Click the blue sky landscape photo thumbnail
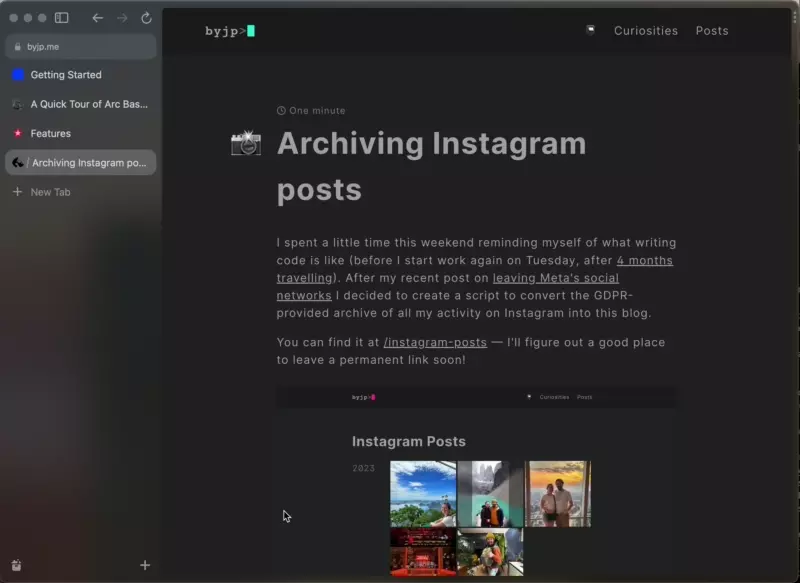Image resolution: width=800 pixels, height=583 pixels. coord(423,494)
